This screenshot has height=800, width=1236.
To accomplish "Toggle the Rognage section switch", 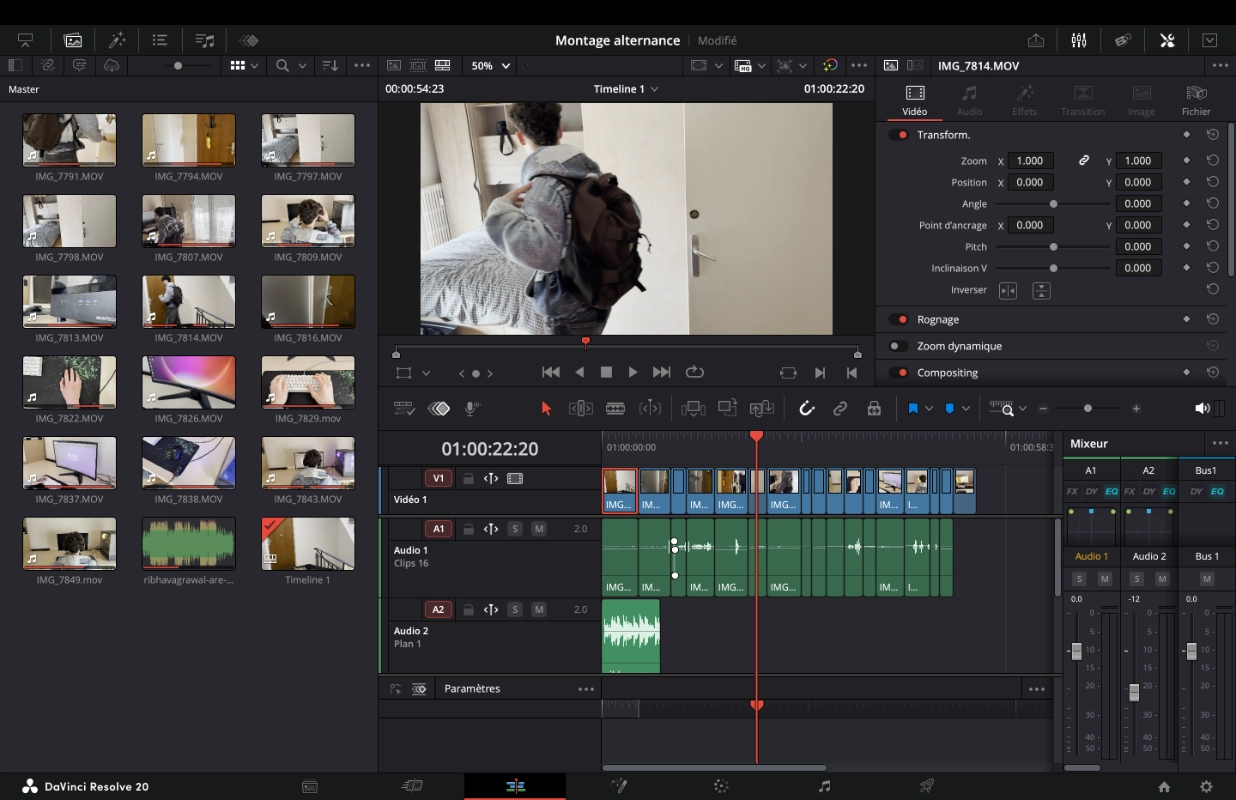I will coord(899,320).
